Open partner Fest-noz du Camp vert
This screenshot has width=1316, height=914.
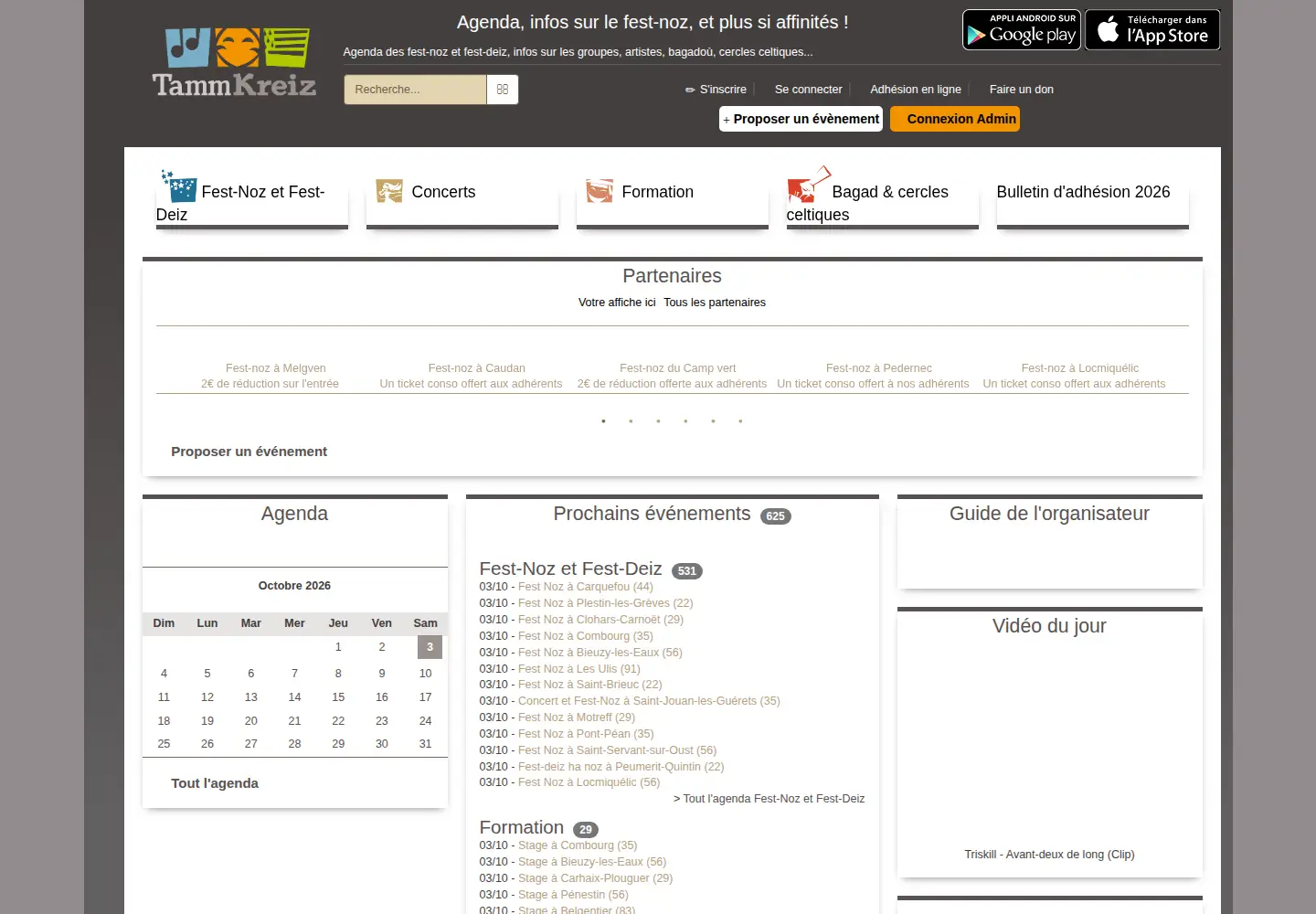(x=677, y=368)
